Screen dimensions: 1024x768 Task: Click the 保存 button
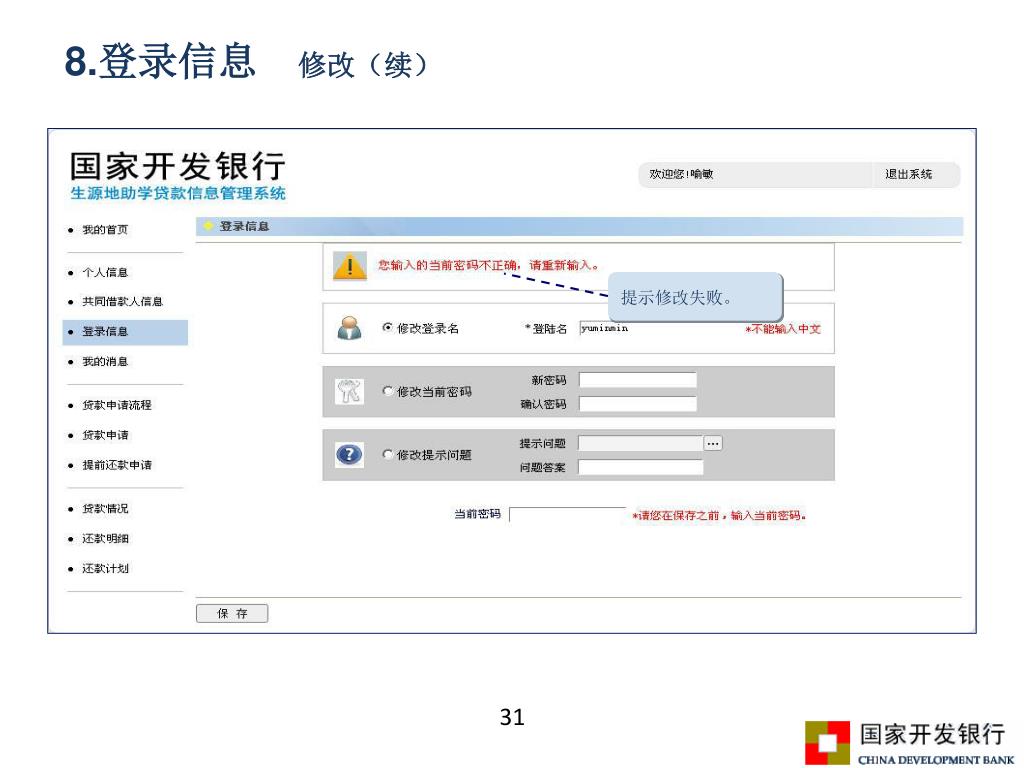232,613
